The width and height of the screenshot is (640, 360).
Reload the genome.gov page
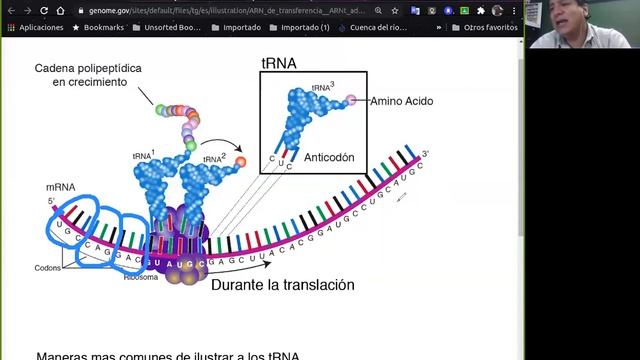click(x=44, y=11)
